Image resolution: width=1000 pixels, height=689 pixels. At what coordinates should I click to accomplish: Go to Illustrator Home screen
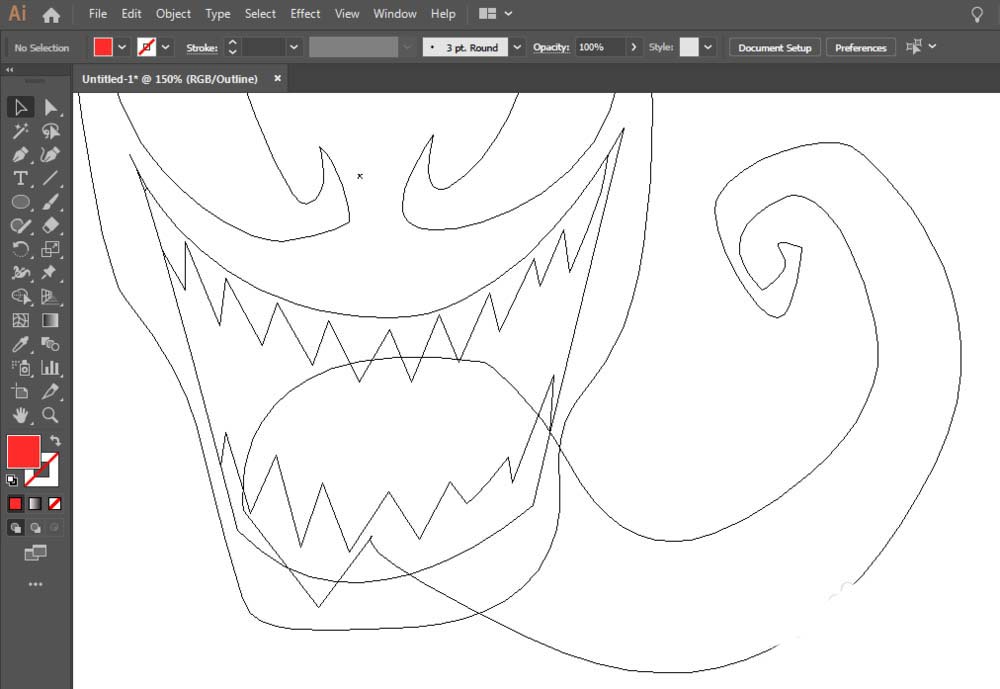[51, 15]
